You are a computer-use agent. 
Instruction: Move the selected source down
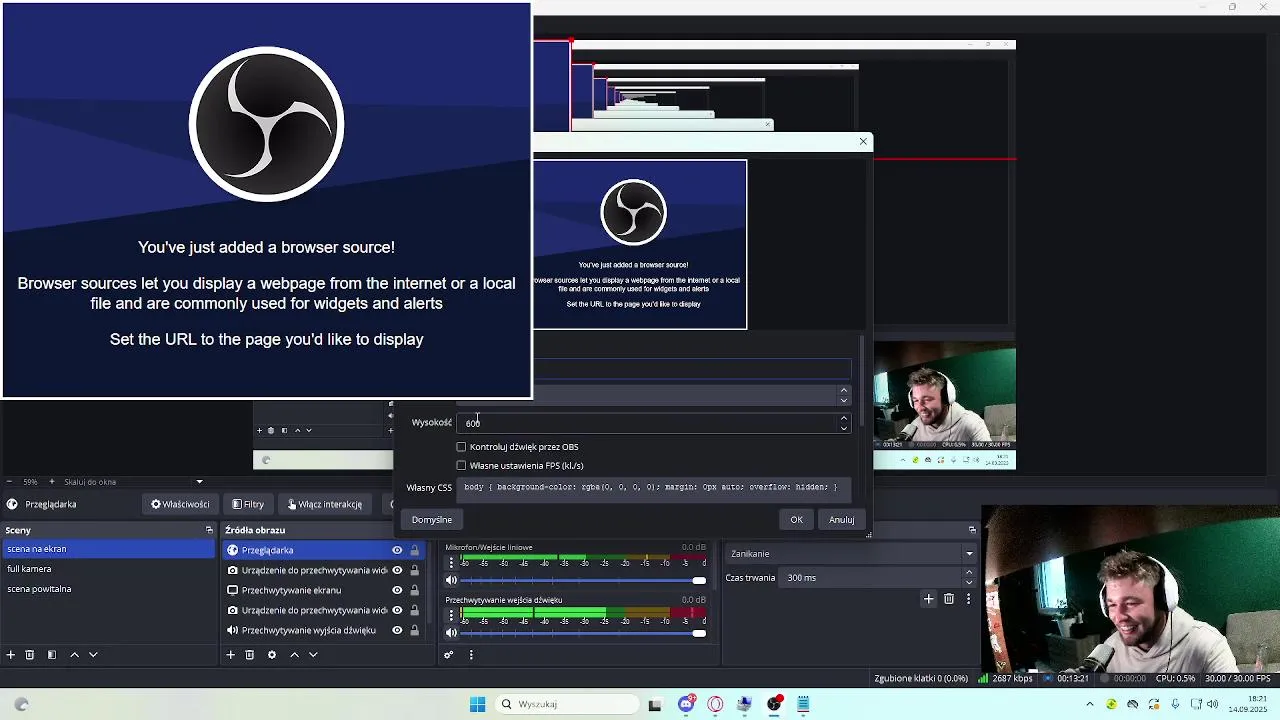(x=313, y=655)
